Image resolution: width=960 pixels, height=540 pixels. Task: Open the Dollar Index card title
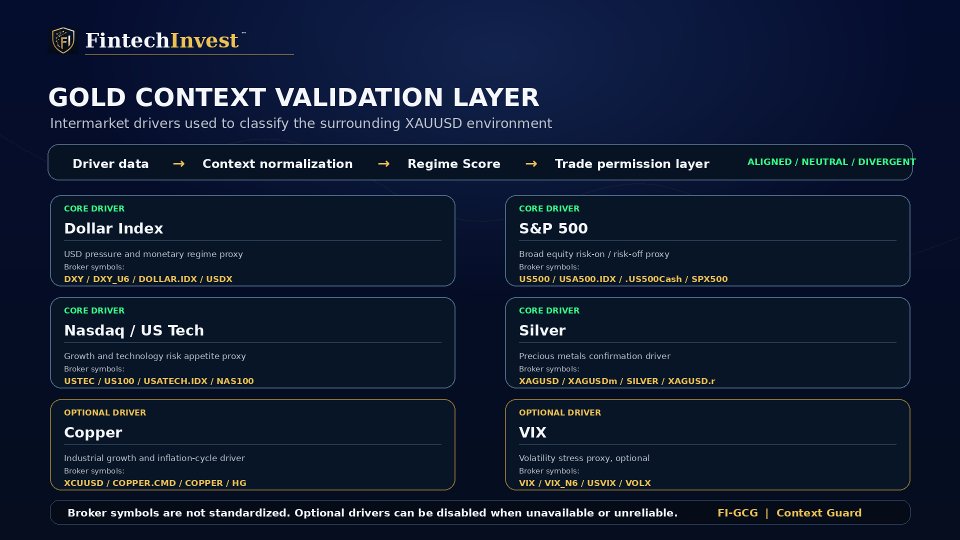click(x=113, y=228)
